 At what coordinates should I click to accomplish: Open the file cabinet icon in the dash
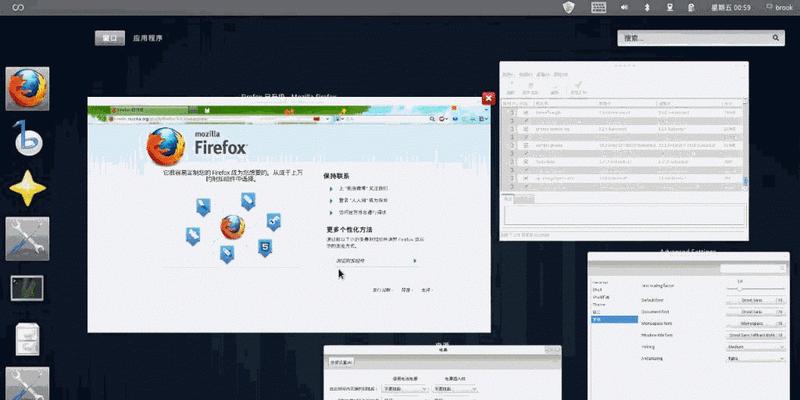tap(27, 339)
